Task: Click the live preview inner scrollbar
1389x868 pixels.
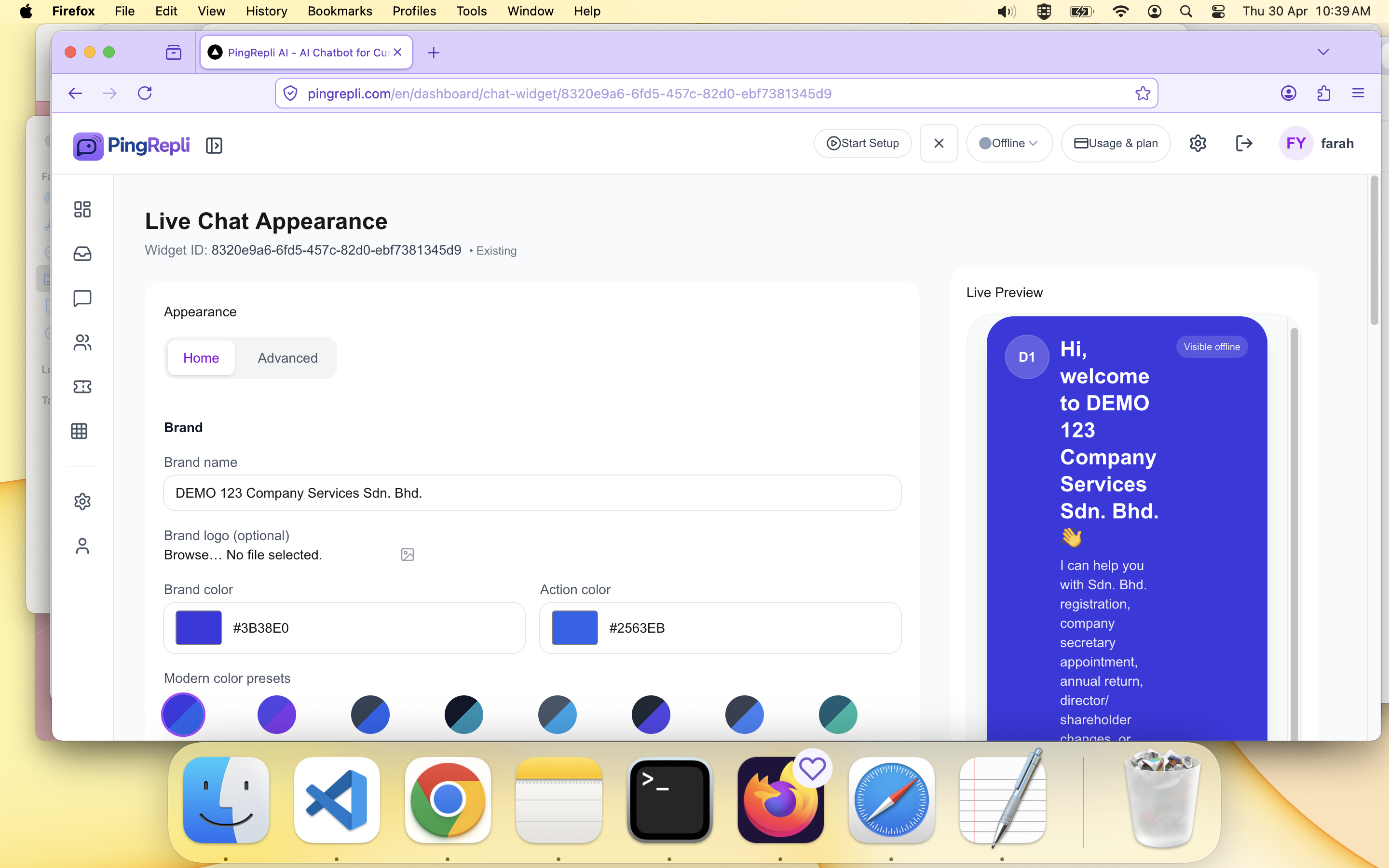Action: coord(1294,533)
